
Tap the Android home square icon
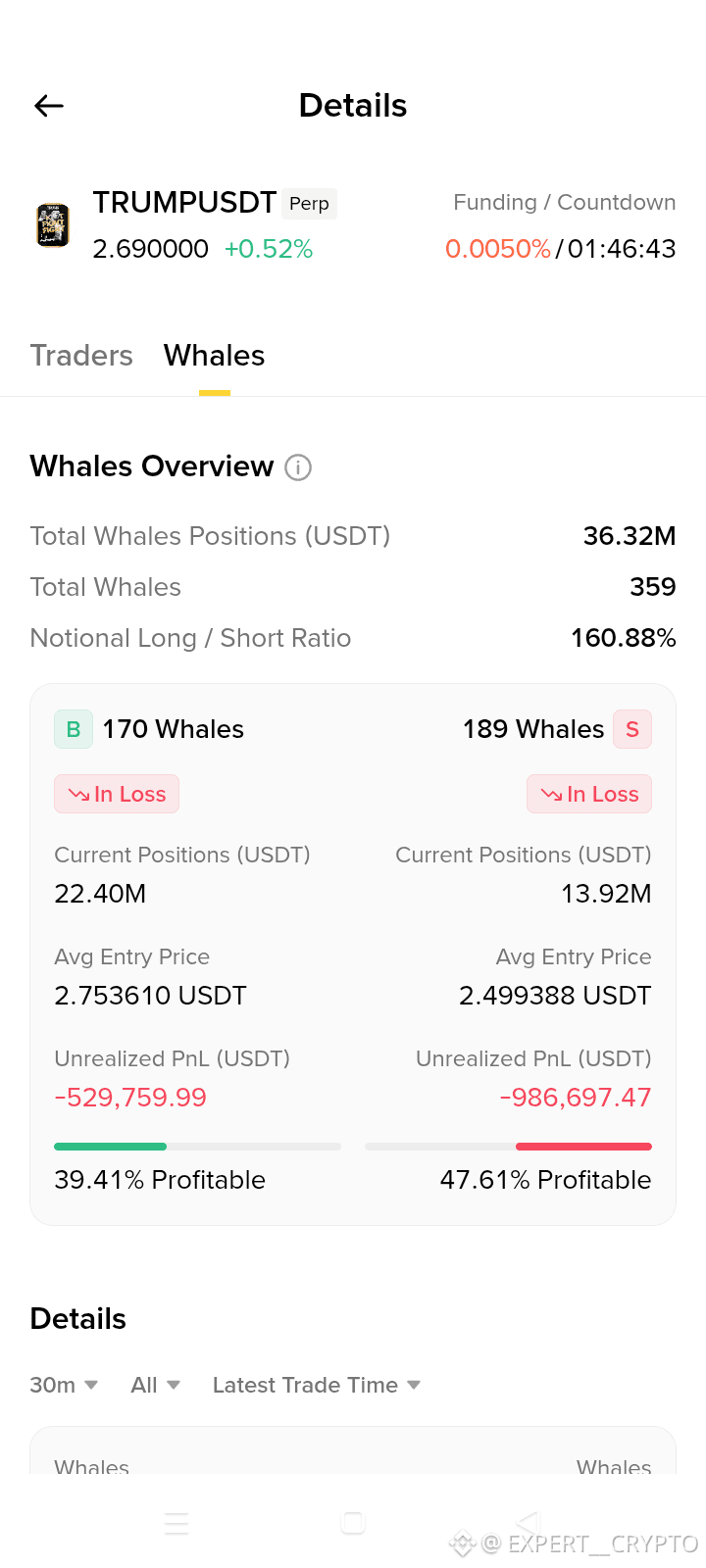tap(353, 1523)
